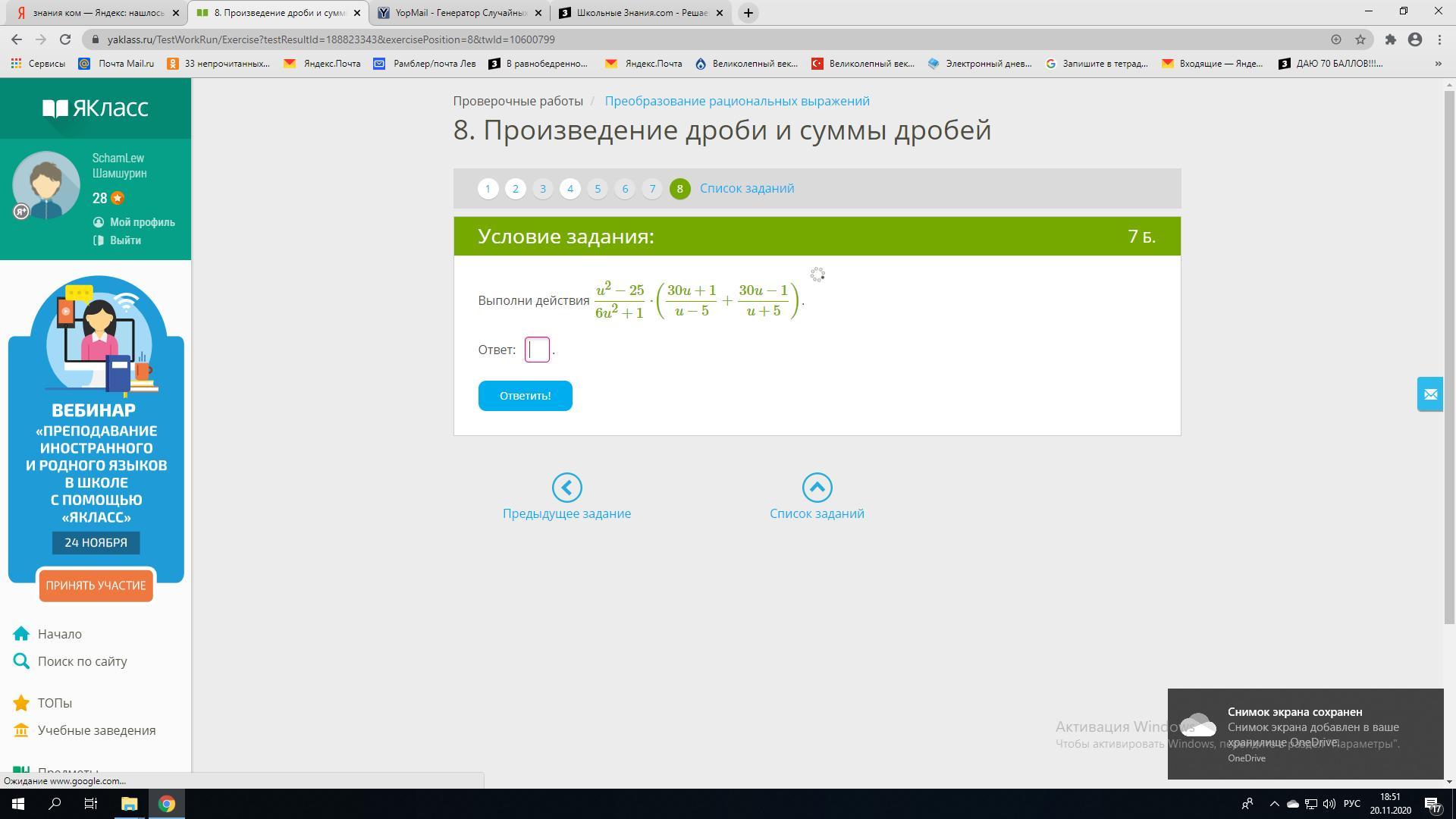
Task: Go to task number 5
Action: (x=598, y=189)
